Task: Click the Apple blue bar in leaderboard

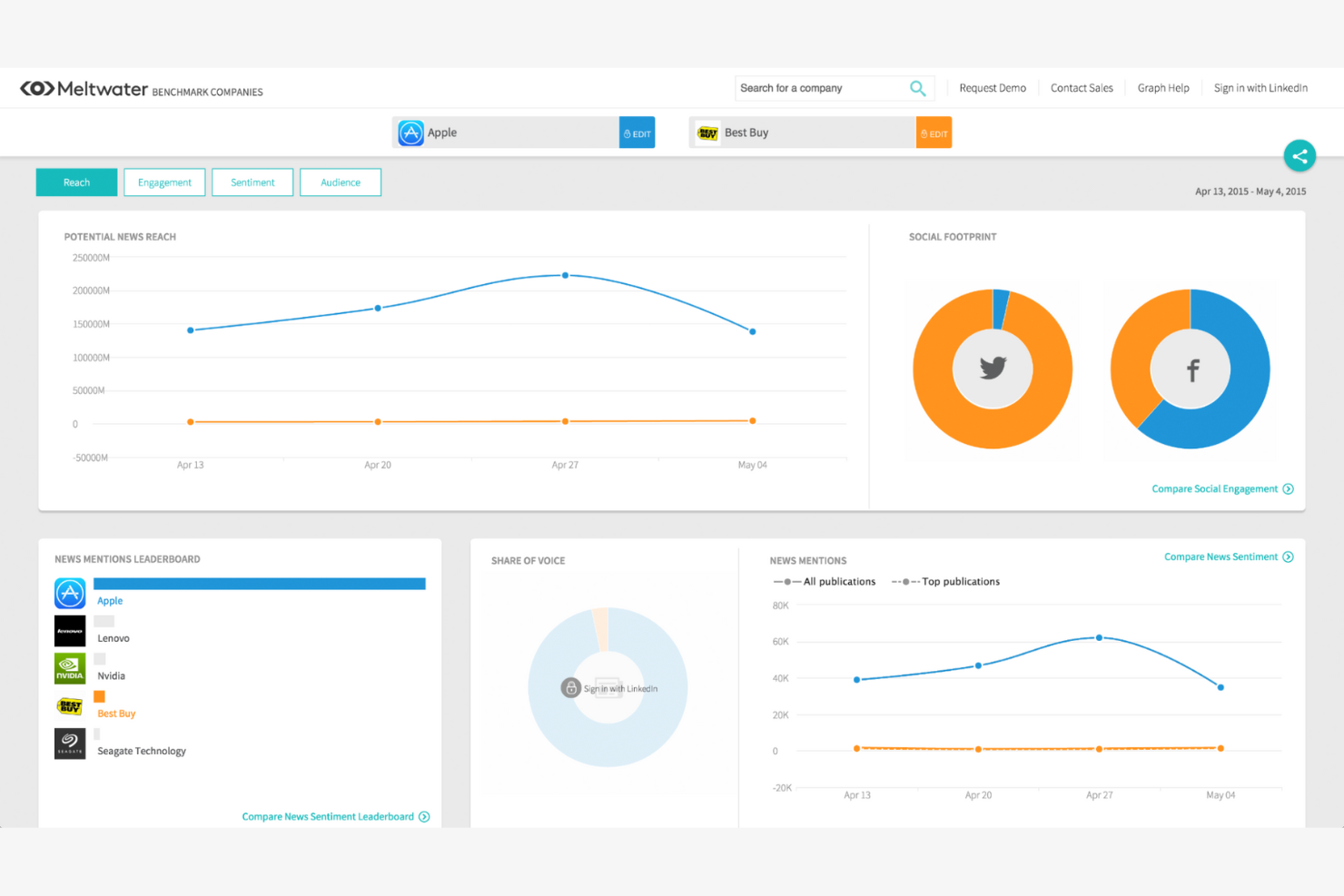Action: [260, 584]
